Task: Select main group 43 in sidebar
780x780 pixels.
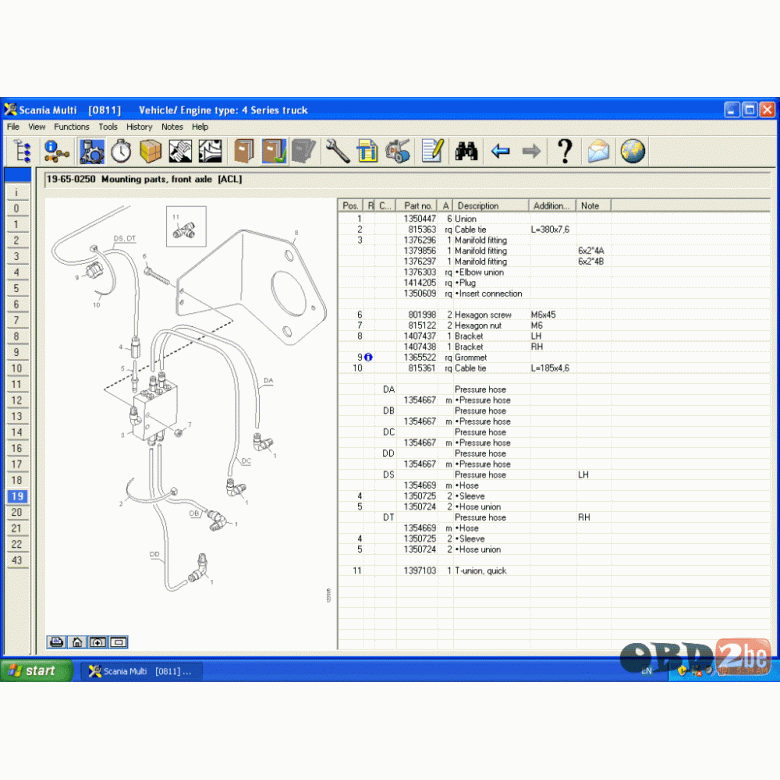Action: click(x=17, y=560)
